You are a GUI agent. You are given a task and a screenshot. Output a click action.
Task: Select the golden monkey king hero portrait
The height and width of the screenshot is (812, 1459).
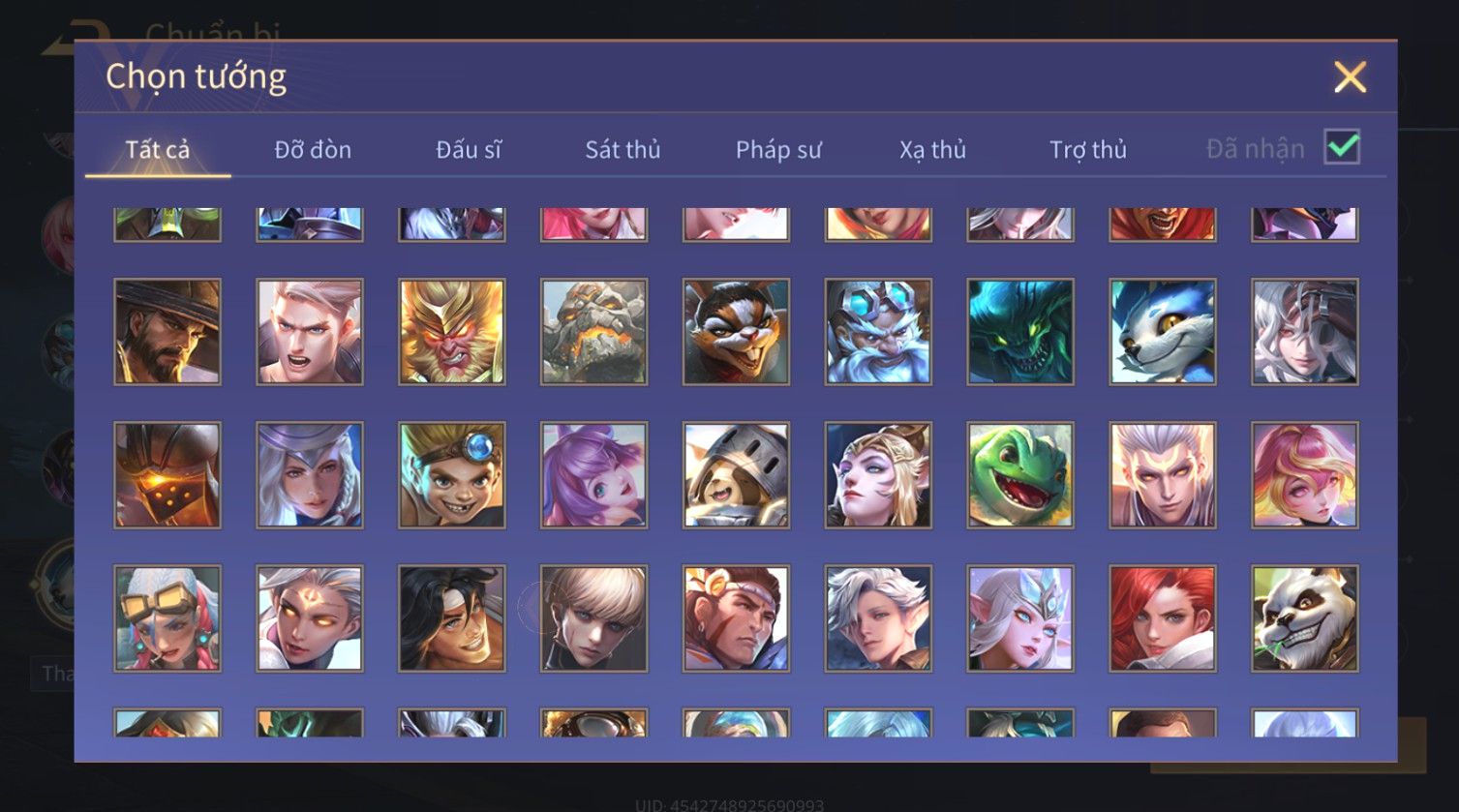(x=452, y=332)
